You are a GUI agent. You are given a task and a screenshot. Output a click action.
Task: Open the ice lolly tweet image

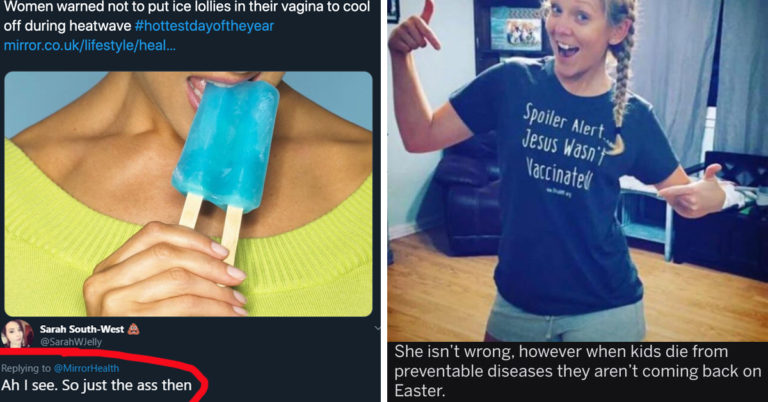[188, 194]
